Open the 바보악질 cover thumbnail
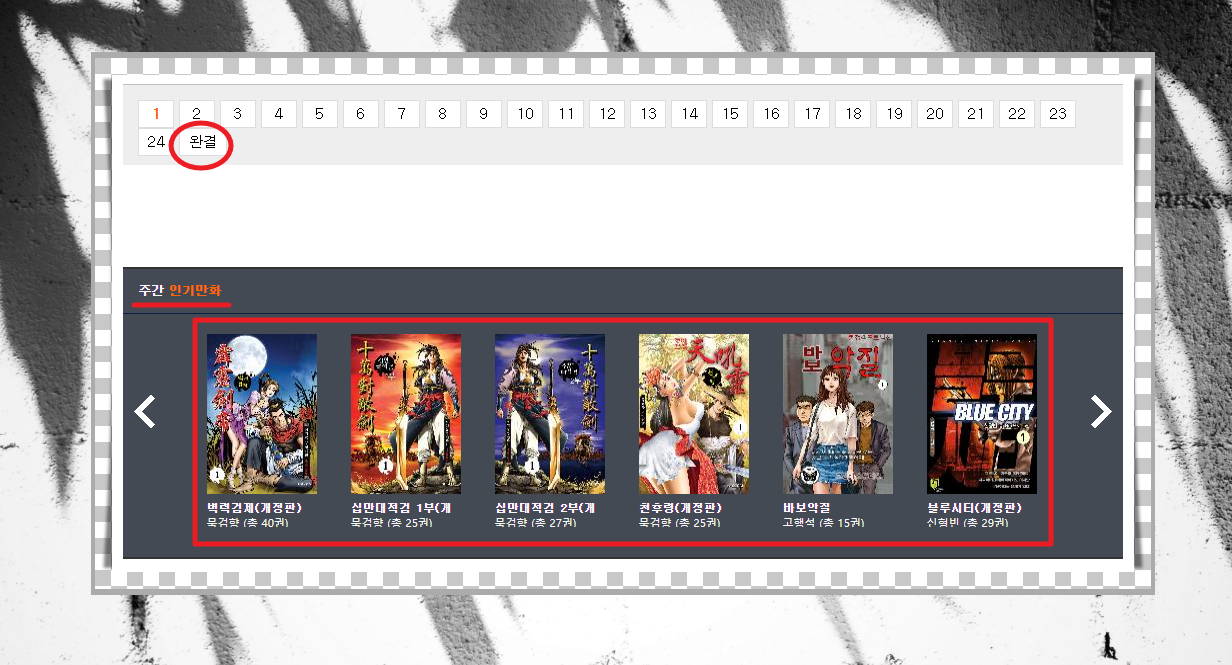Screen dimensions: 1232x665 [838, 414]
